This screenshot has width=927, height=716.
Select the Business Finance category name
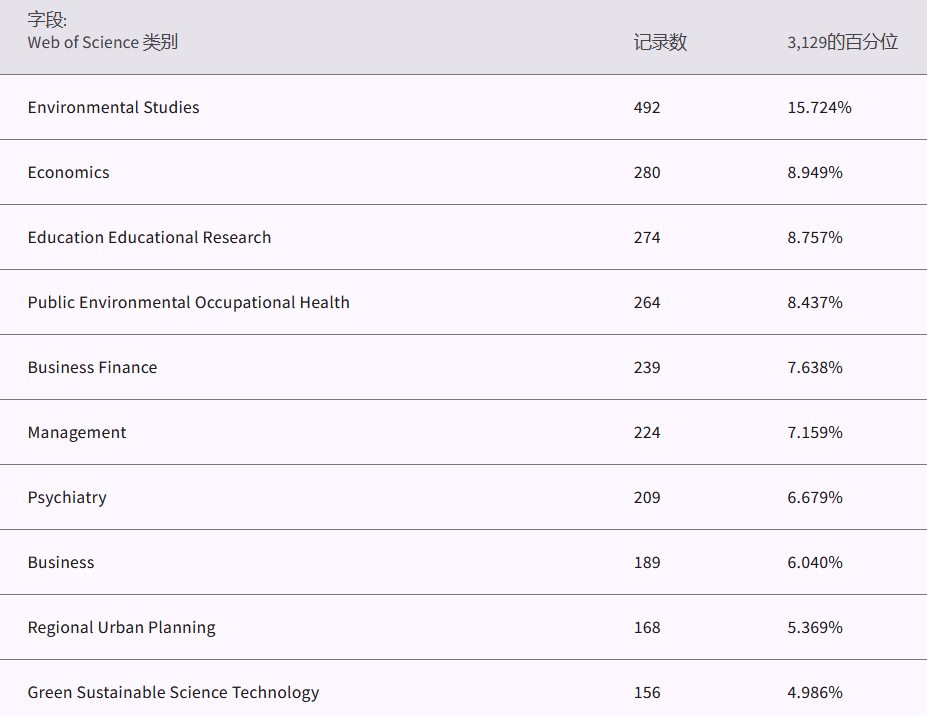pos(92,368)
